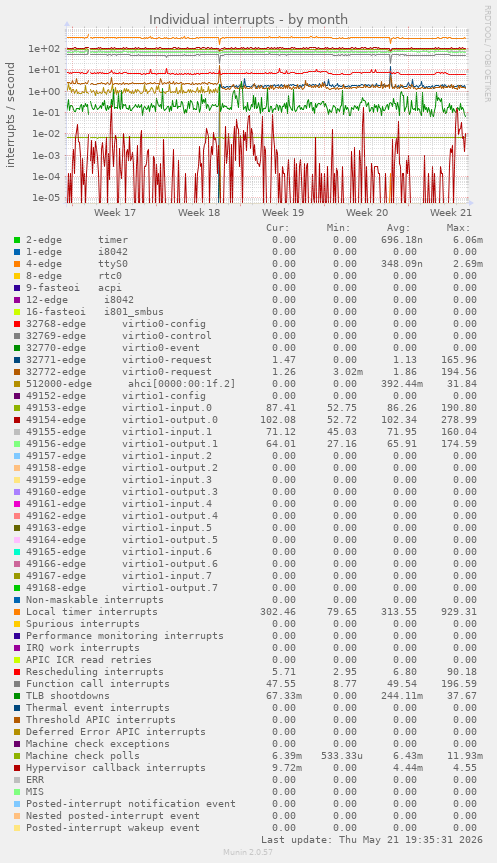
Task: Click the Cur column header
Action: [278, 228]
